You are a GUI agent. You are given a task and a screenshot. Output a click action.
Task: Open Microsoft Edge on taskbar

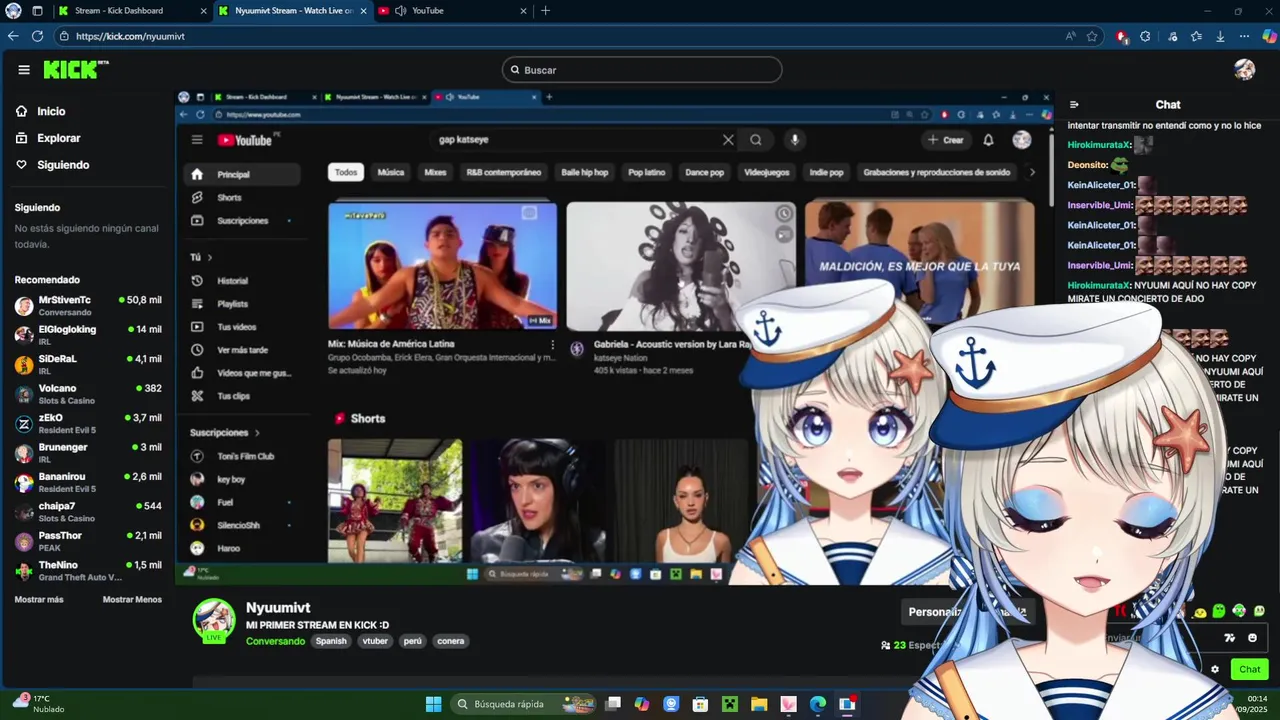pyautogui.click(x=818, y=704)
